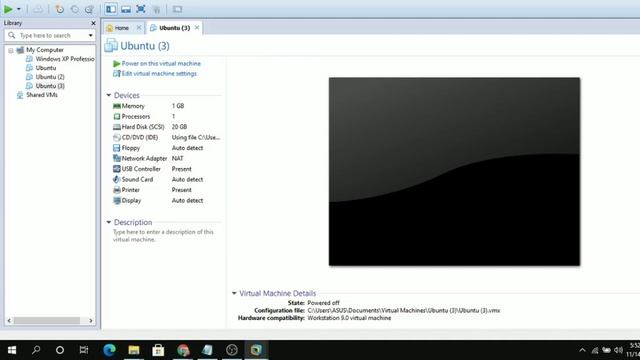Open the Printer device setting
Image resolution: width=640 pixels, height=360 pixels.
click(x=130, y=190)
